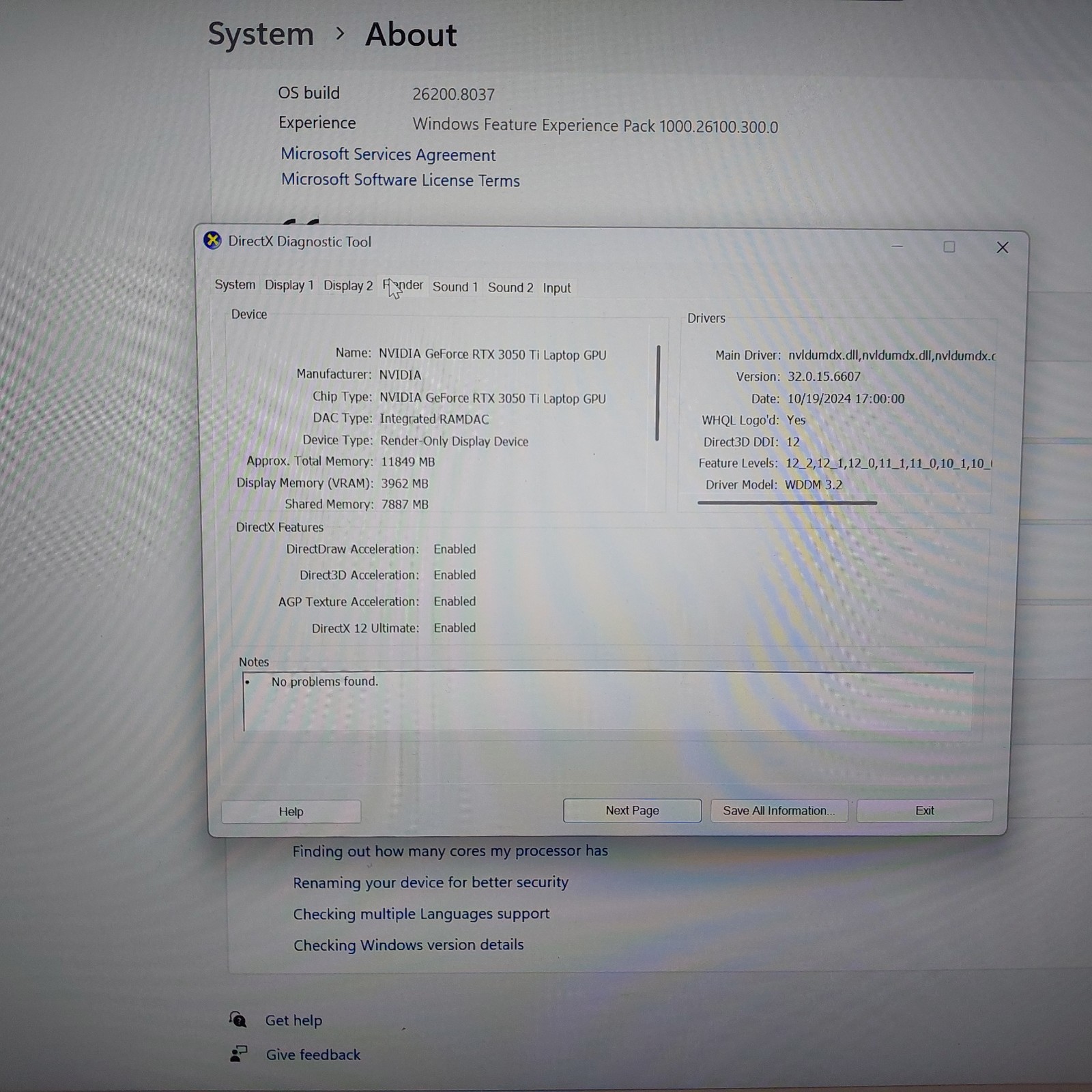Viewport: 1092px width, 1092px height.
Task: Open 'Checking multiple Languages support' link
Action: coord(421,914)
